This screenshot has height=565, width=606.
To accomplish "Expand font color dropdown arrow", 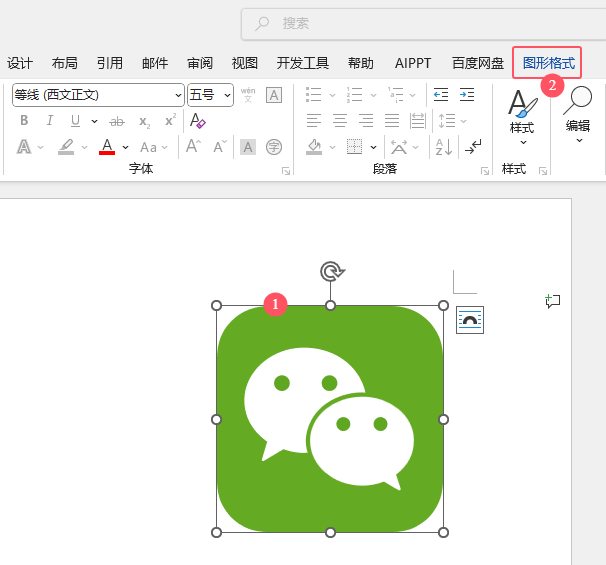I will (x=125, y=147).
